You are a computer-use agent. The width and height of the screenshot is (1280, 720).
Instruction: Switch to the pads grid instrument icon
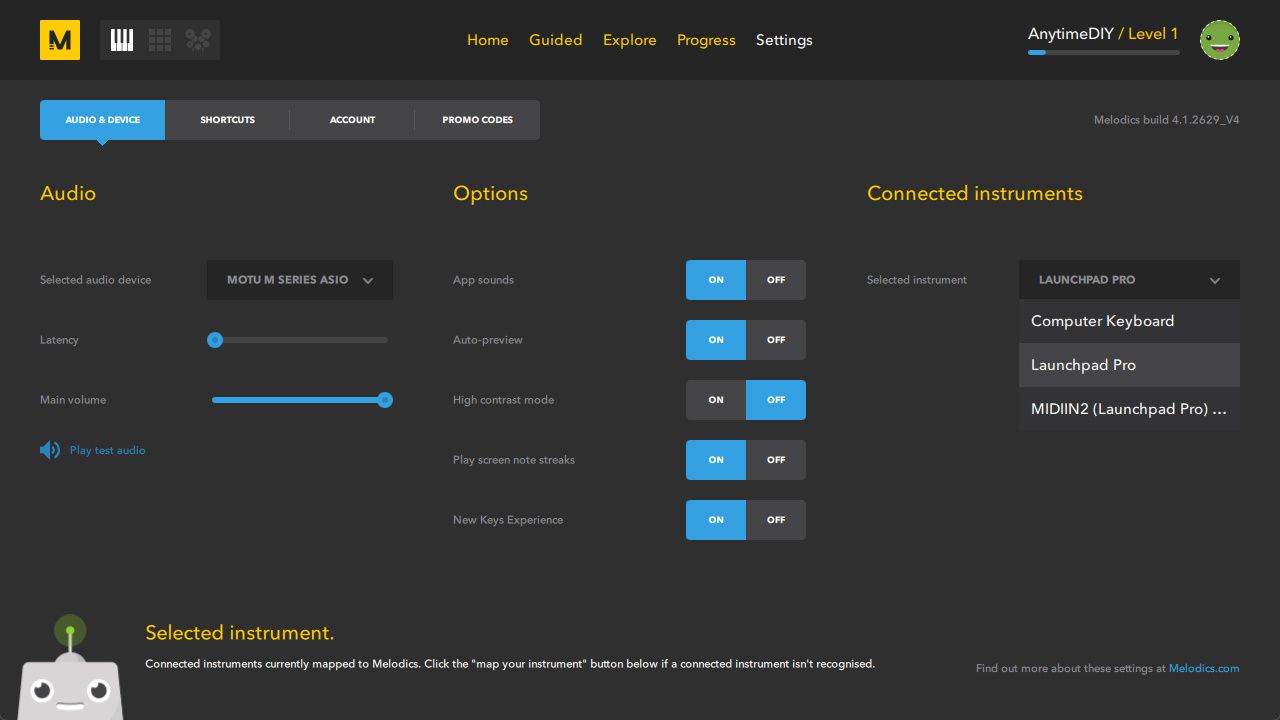(x=160, y=40)
